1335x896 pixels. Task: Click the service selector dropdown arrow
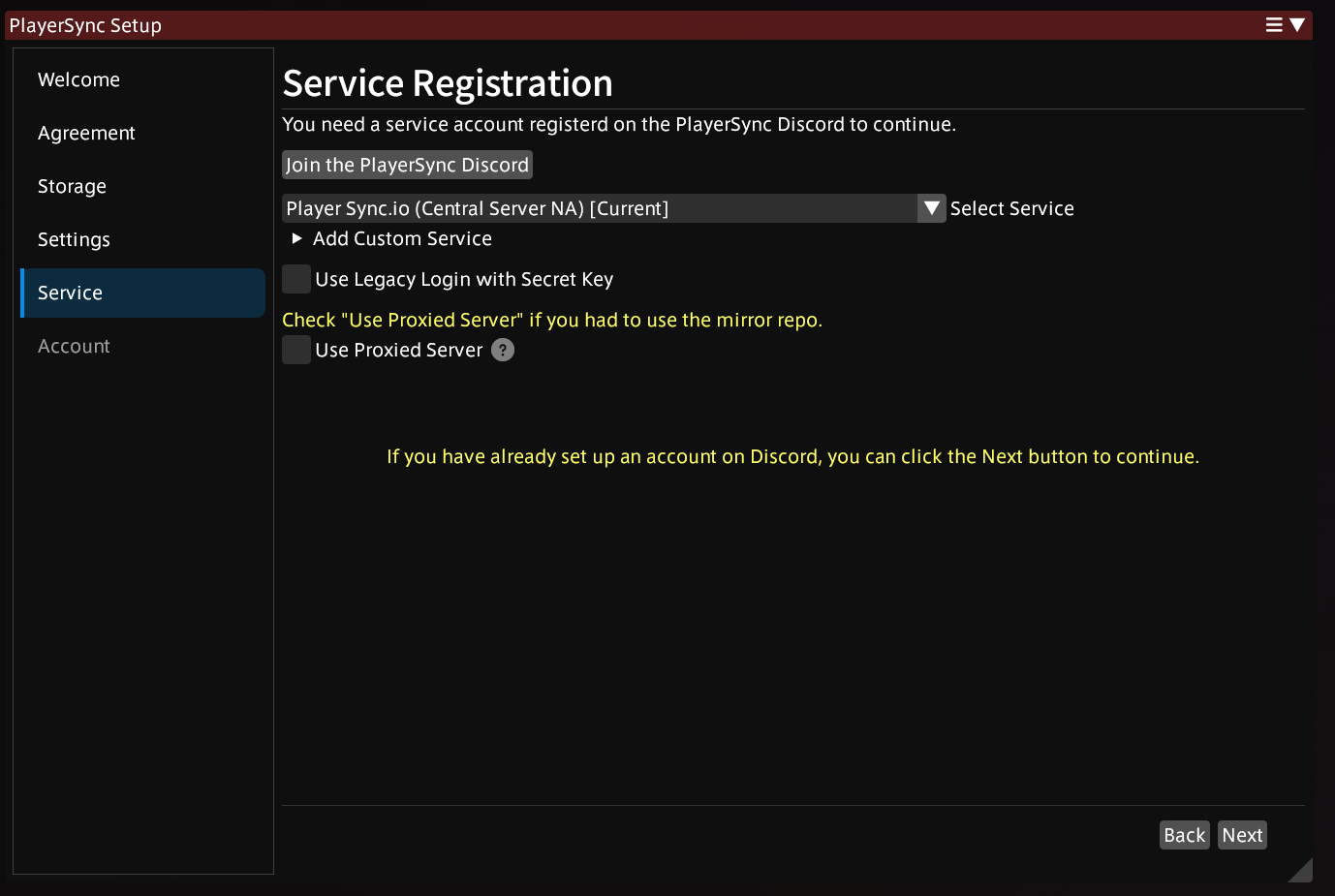tap(931, 208)
